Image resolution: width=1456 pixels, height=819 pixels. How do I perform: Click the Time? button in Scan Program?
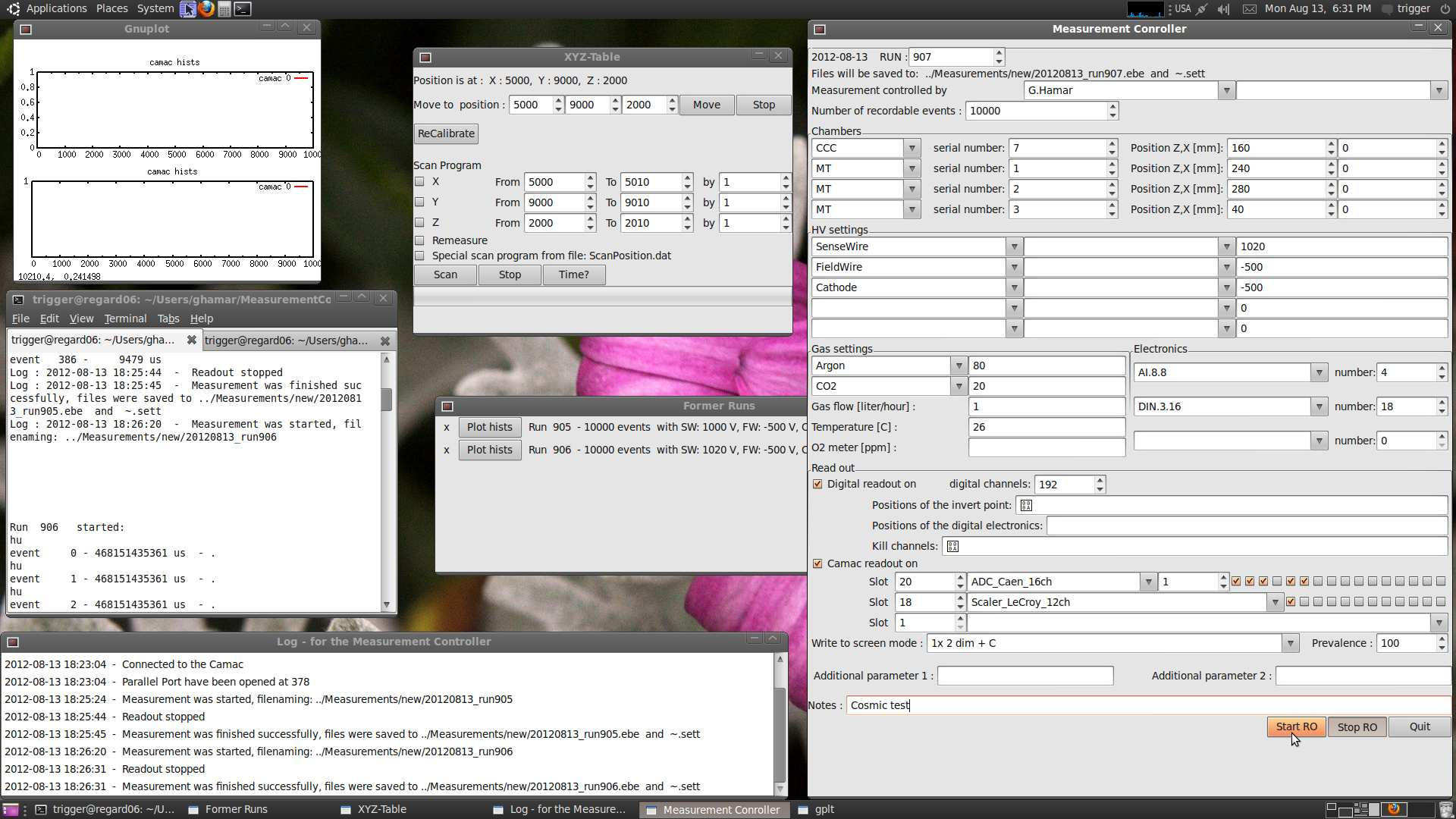(574, 274)
